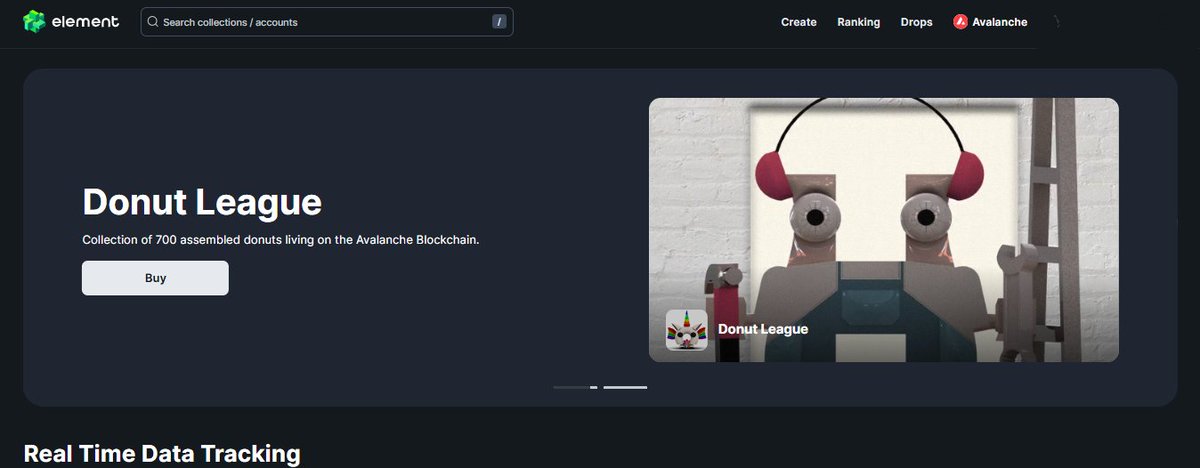
Task: Open the Donut League robot artwork
Action: tap(884, 229)
